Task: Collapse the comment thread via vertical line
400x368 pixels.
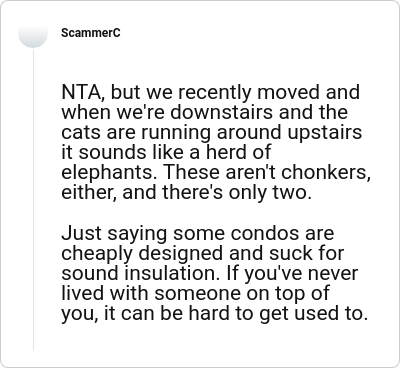Action: 33,199
